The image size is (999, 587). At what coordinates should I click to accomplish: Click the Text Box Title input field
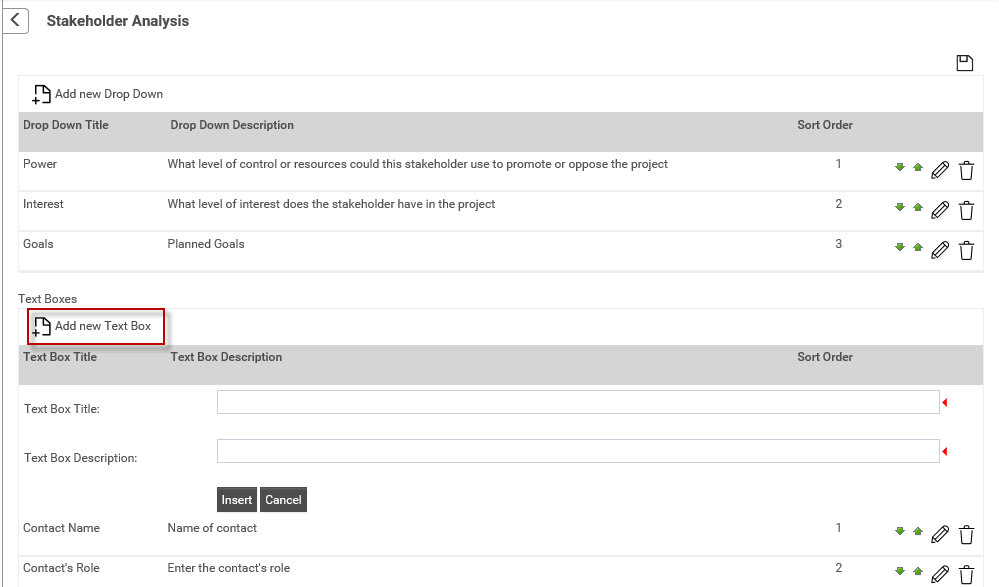click(578, 402)
